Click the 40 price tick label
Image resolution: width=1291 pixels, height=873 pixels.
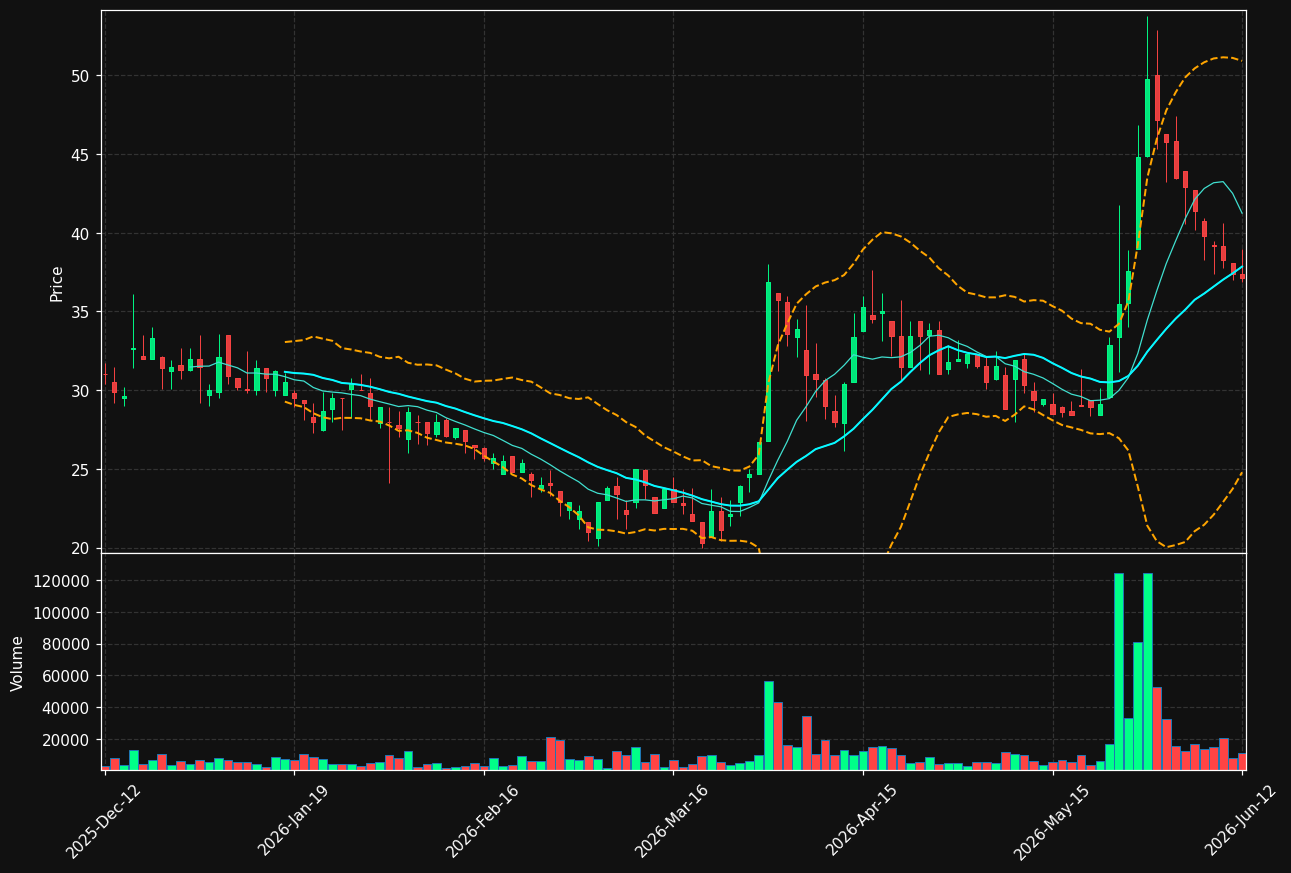click(80, 234)
